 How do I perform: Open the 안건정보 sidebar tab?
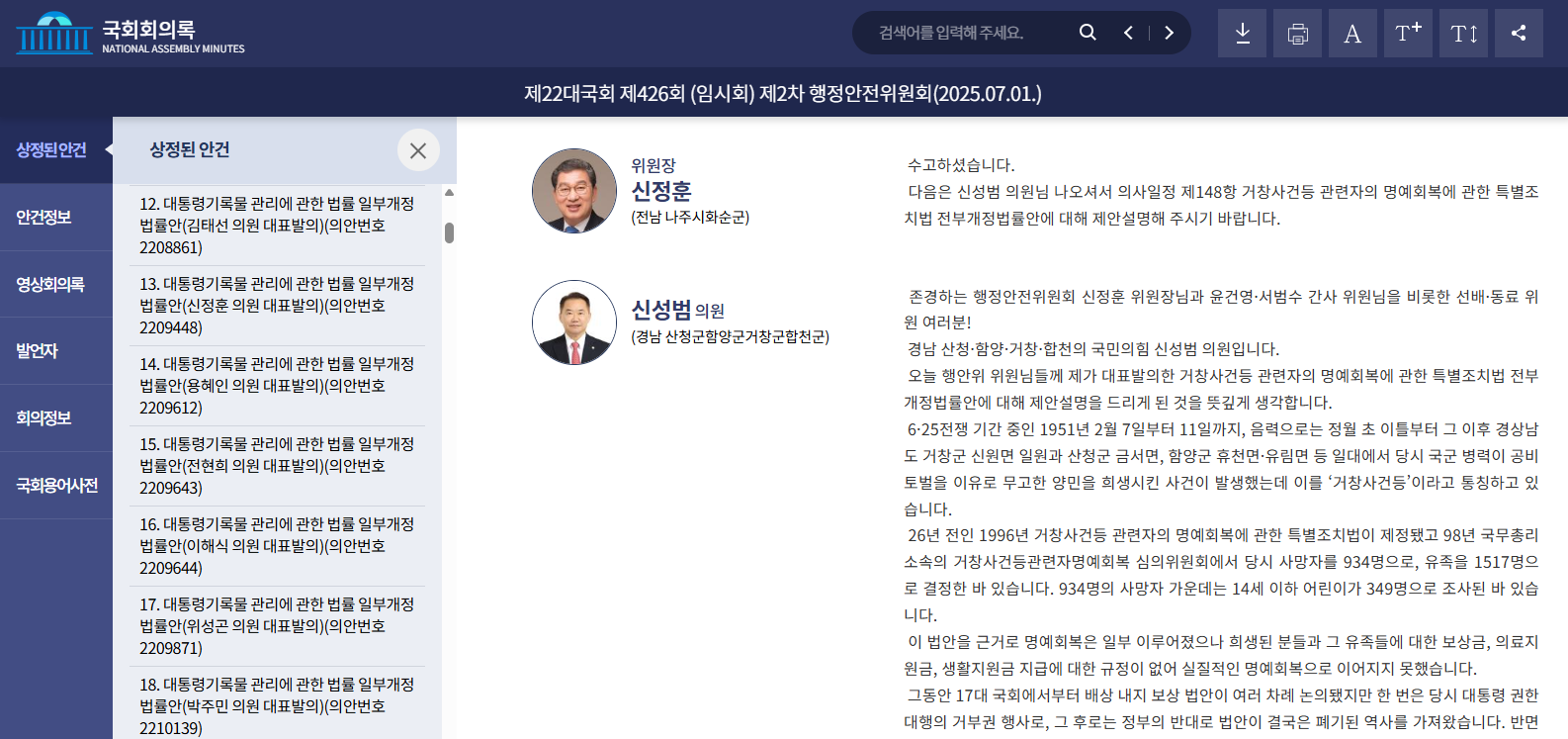click(56, 218)
